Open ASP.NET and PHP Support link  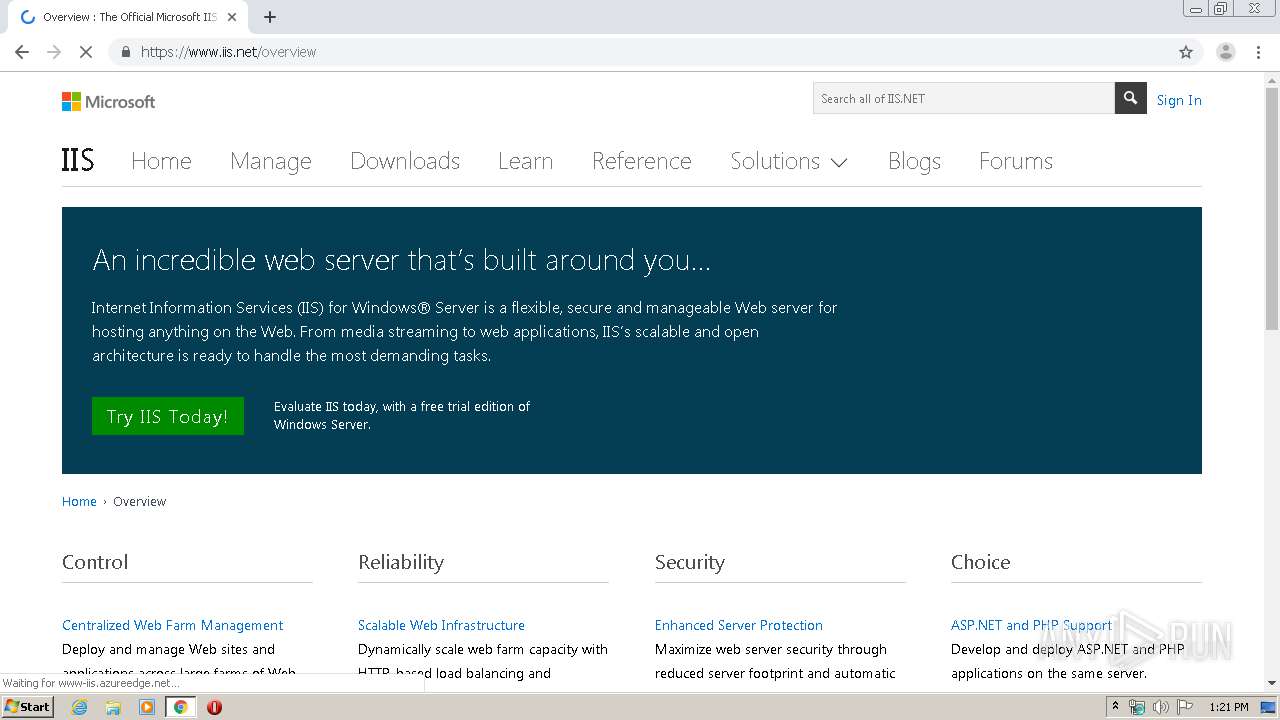point(1031,625)
